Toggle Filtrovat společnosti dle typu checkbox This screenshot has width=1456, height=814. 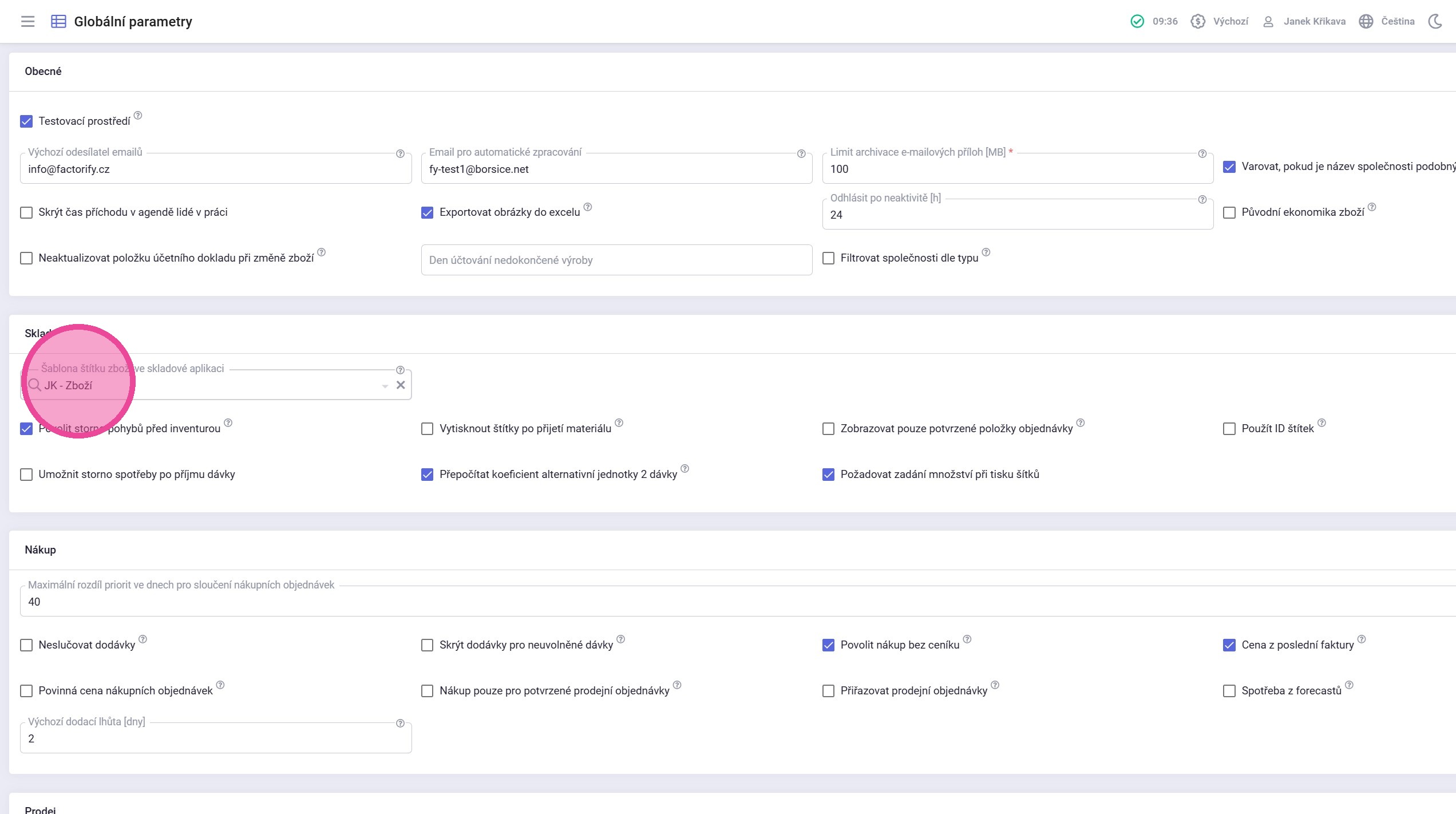828,258
